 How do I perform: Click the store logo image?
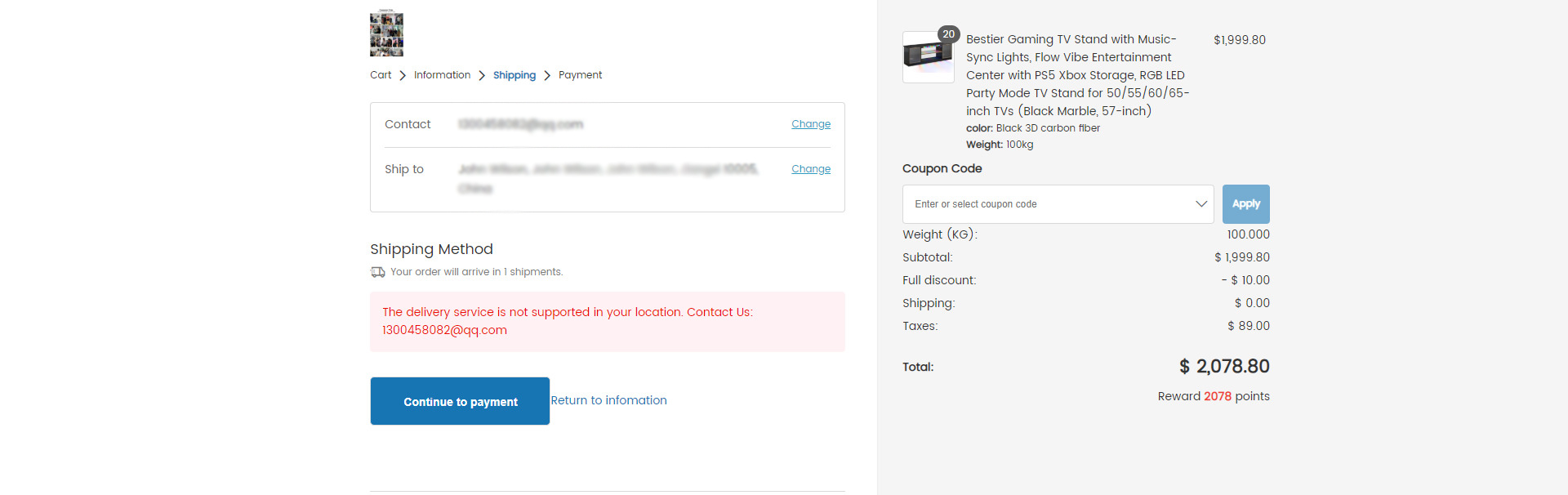pos(386,33)
